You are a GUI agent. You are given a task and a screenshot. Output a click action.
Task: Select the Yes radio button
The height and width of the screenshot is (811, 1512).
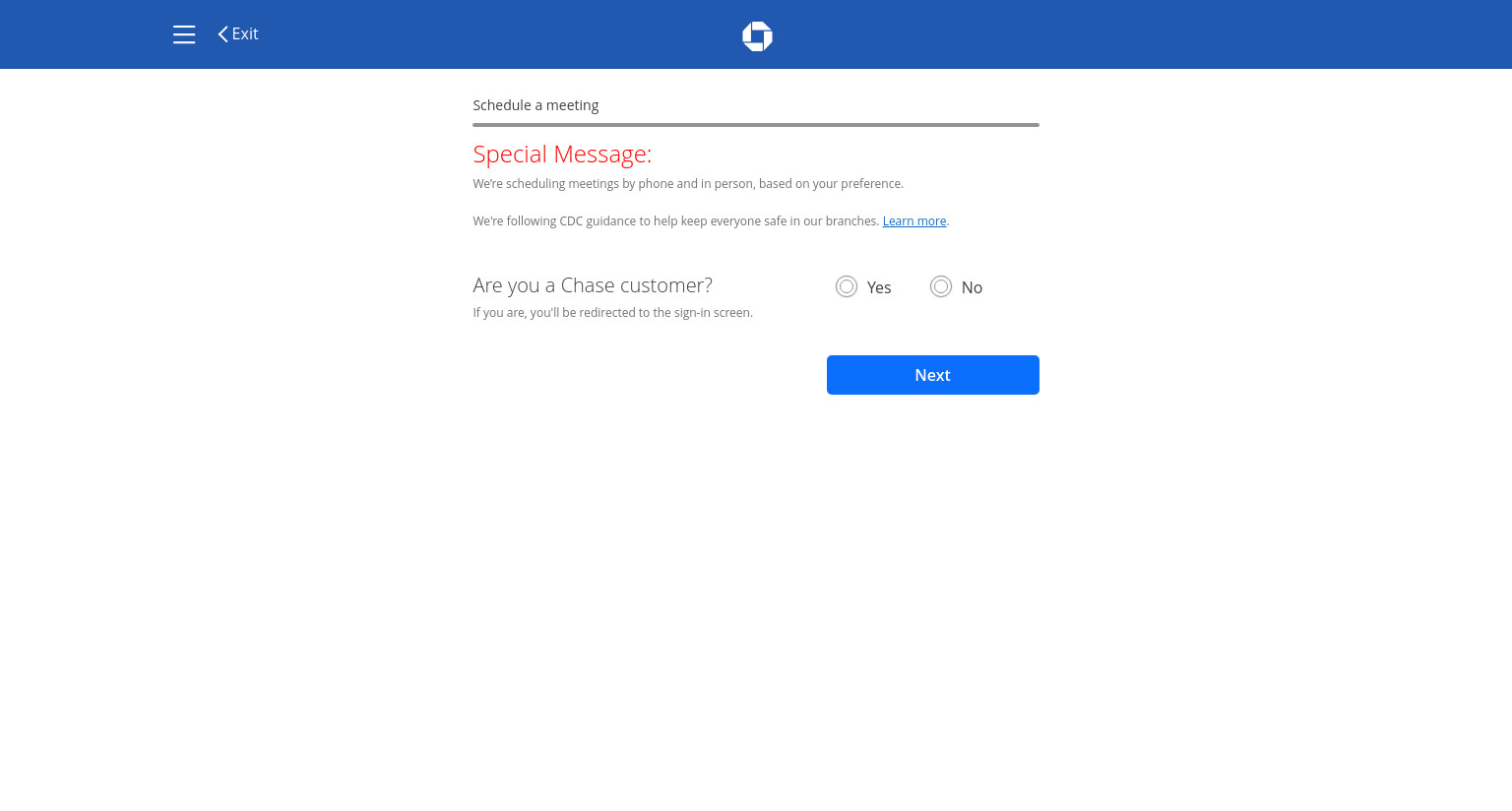click(847, 286)
